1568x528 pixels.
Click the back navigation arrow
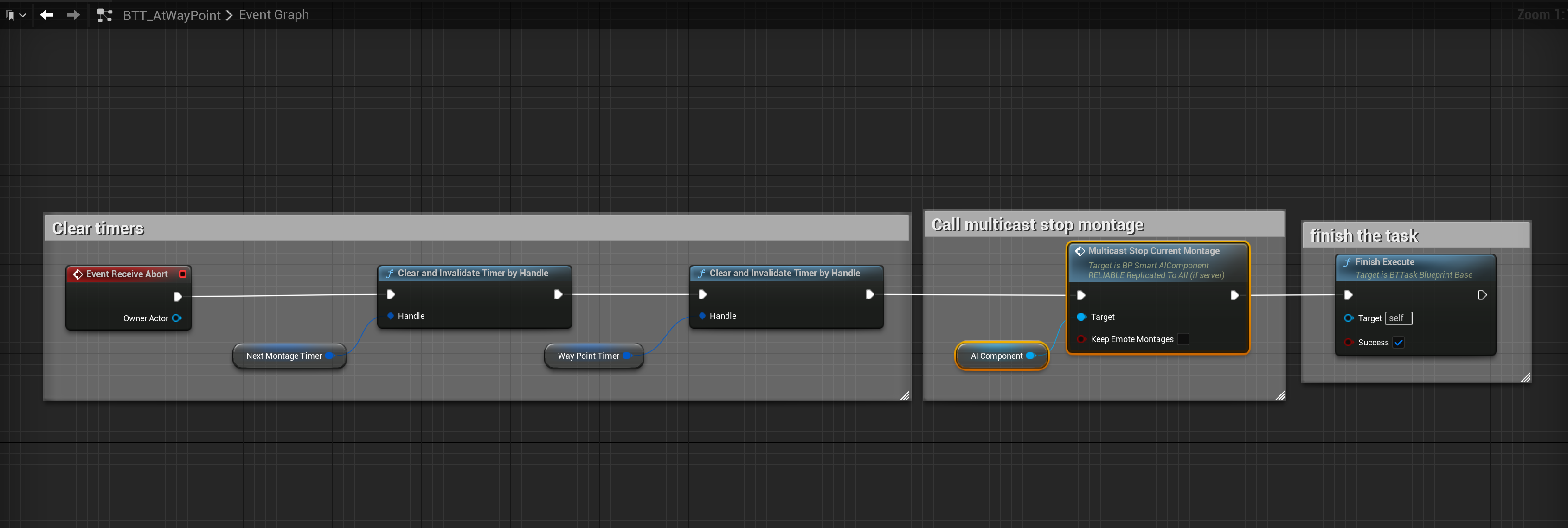pyautogui.click(x=46, y=14)
